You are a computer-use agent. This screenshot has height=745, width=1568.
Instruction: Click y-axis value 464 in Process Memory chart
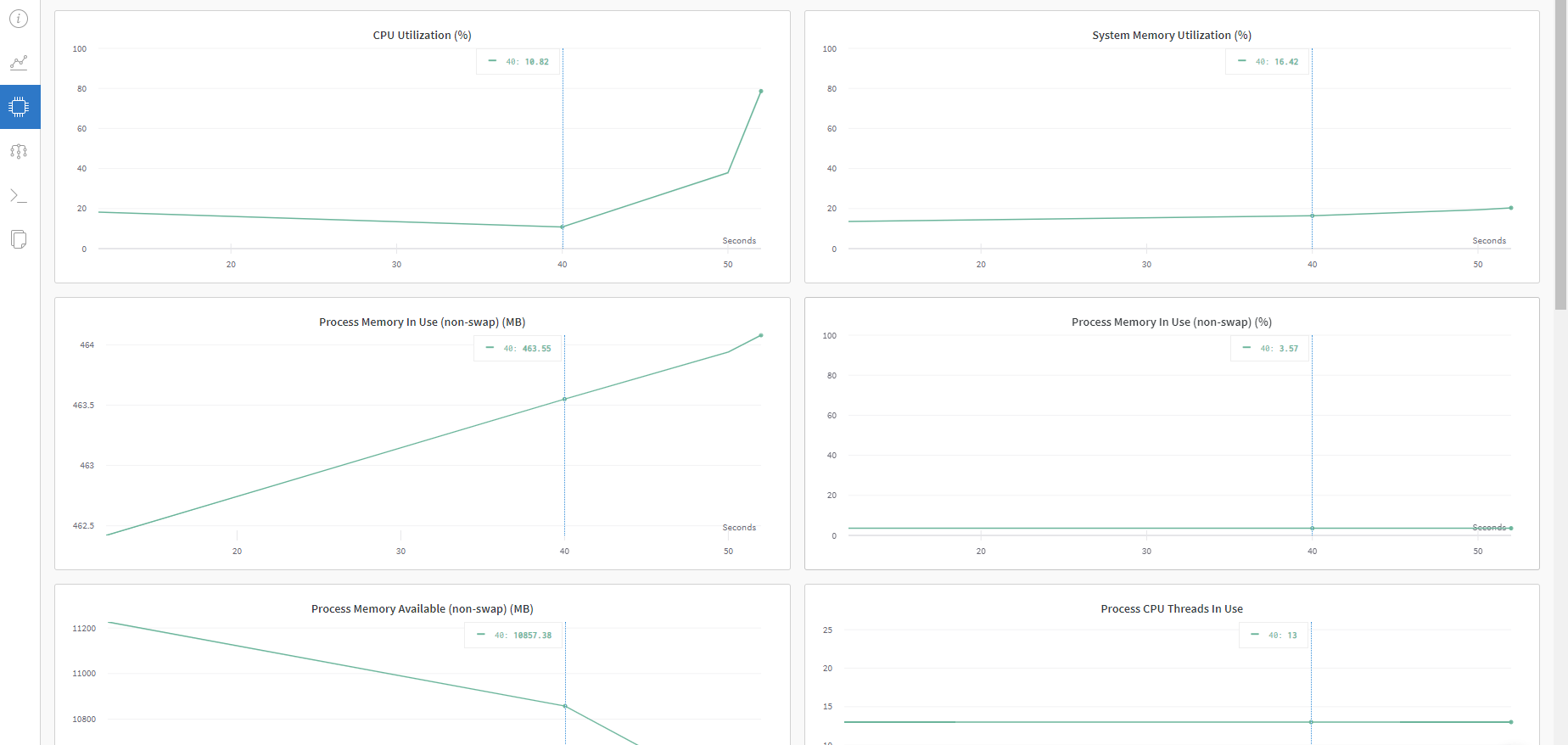pos(87,345)
